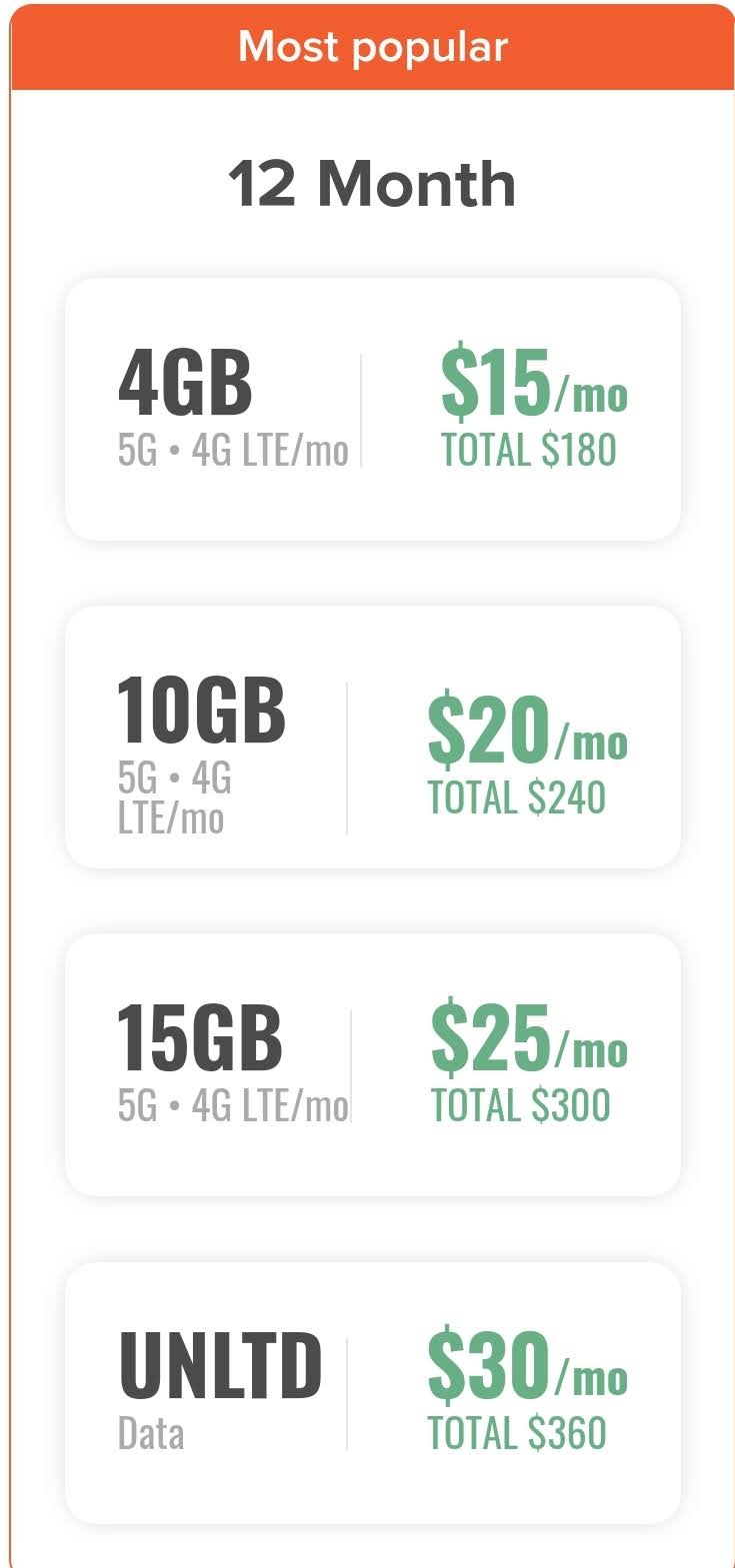Click the Data subtitle under UNLTD
The image size is (735, 1568).
[x=151, y=1434]
